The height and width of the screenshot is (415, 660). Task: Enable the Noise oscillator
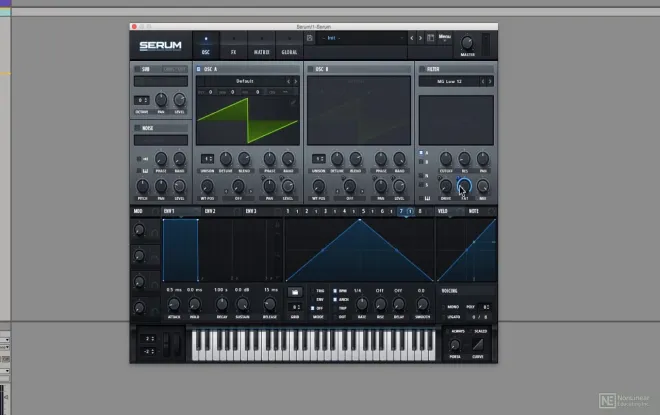pyautogui.click(x=137, y=128)
